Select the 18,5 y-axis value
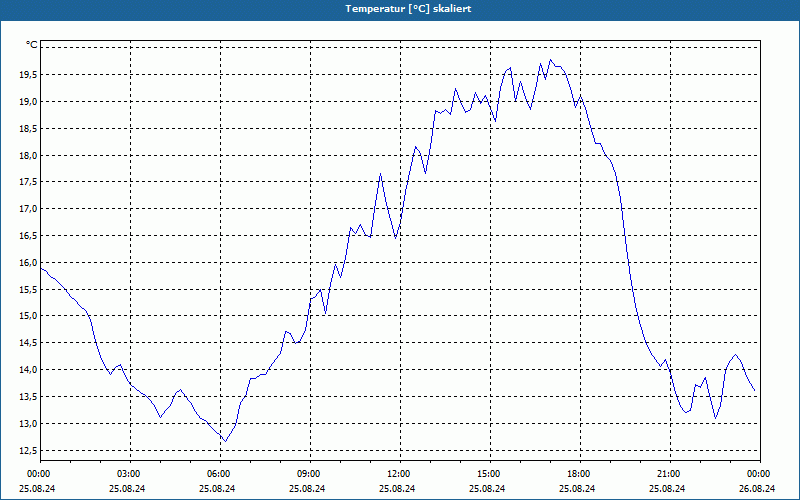 (x=28, y=128)
